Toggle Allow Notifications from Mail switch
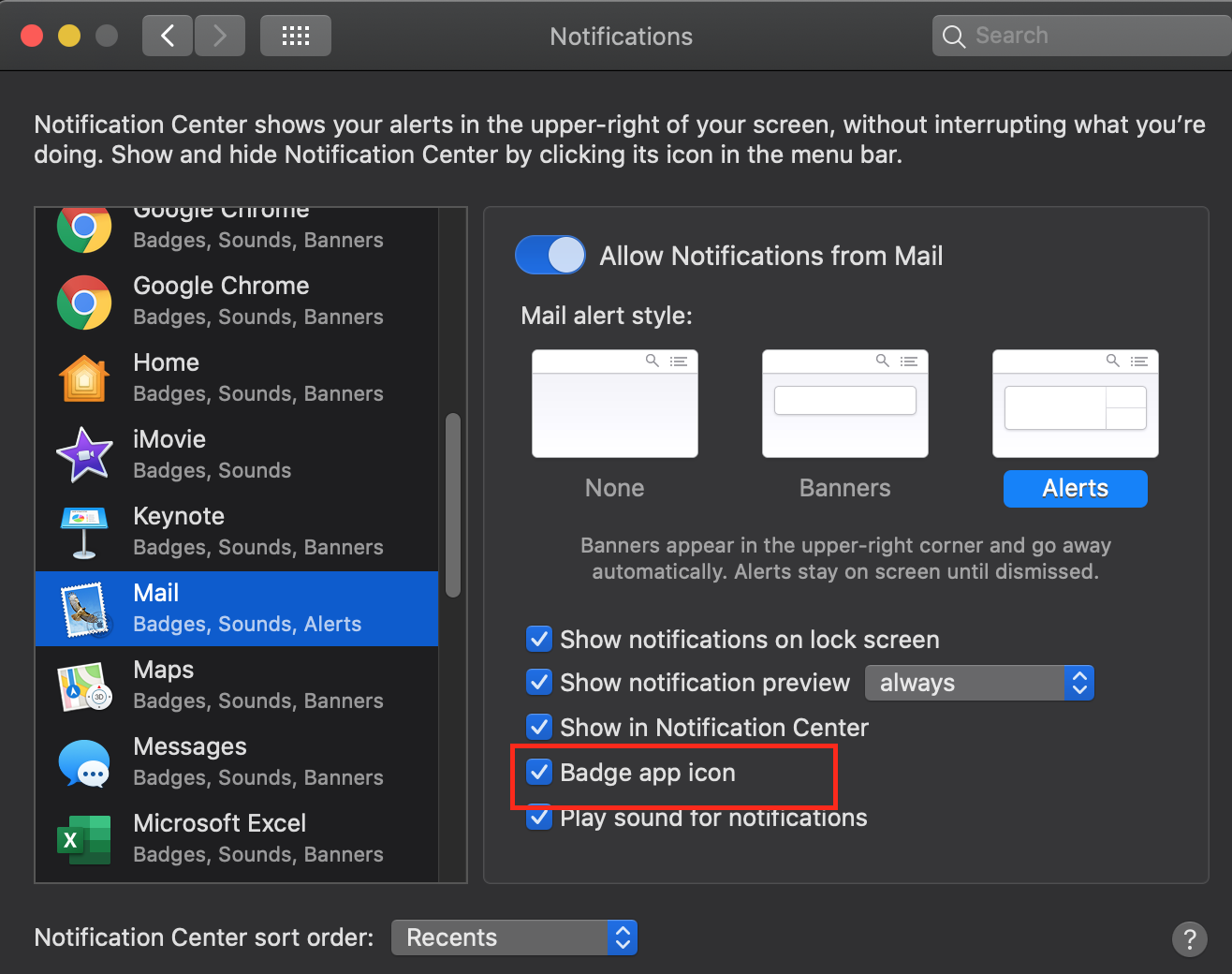Screen dimensions: 1232x974 click(550, 255)
